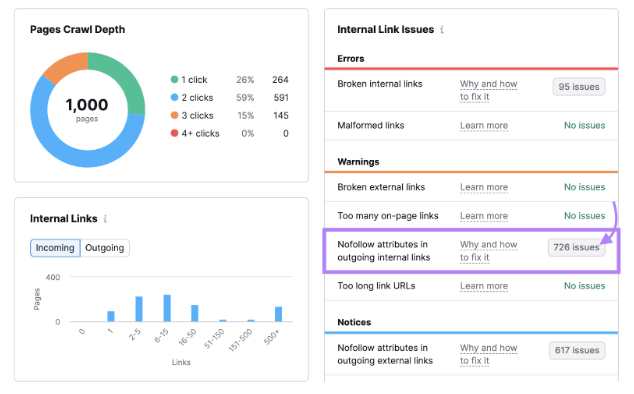Screen dimensions: 634x394
Task: Switch to the Incoming links tab
Action: tap(55, 248)
